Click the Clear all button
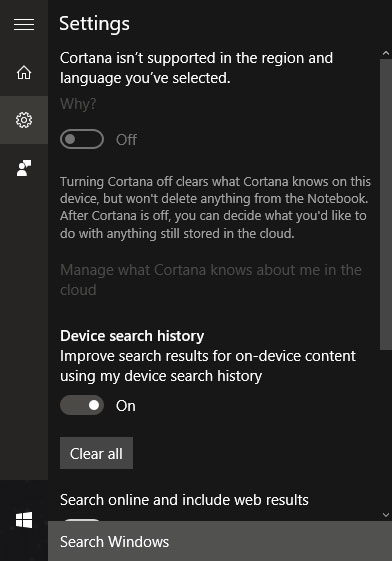392x561 pixels. pos(96,453)
